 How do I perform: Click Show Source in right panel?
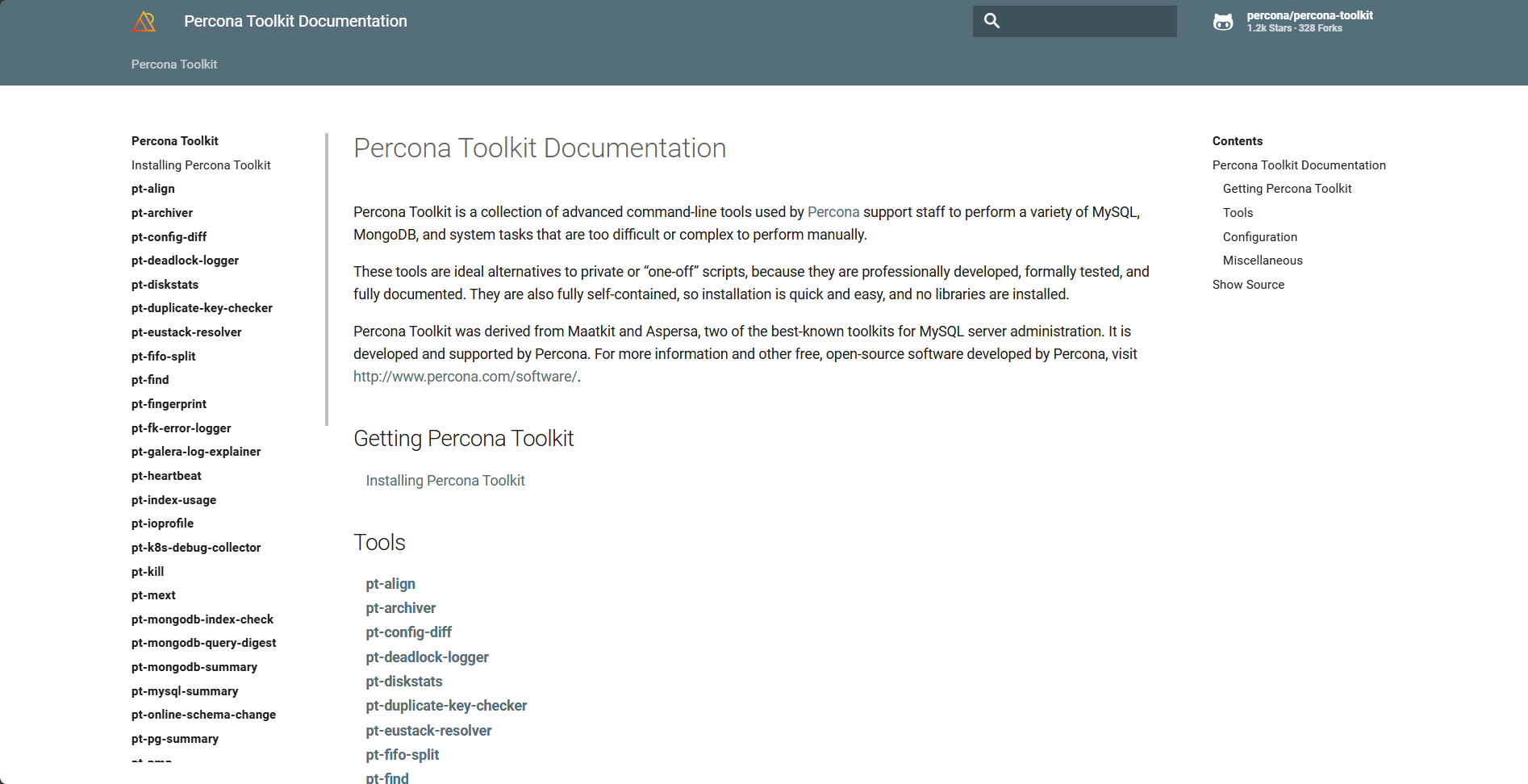(x=1248, y=285)
